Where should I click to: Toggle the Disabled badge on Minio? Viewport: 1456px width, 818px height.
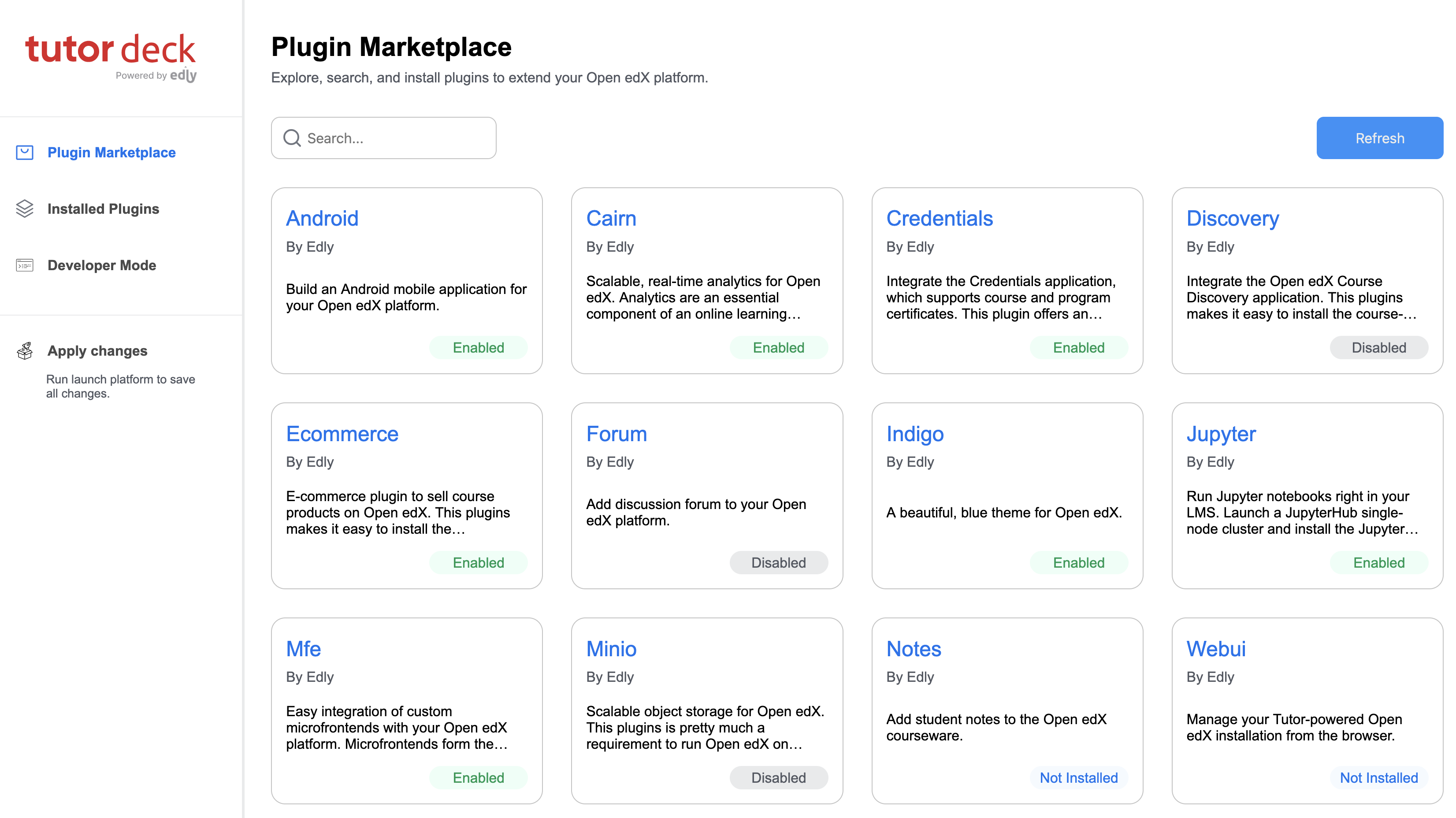click(x=778, y=777)
